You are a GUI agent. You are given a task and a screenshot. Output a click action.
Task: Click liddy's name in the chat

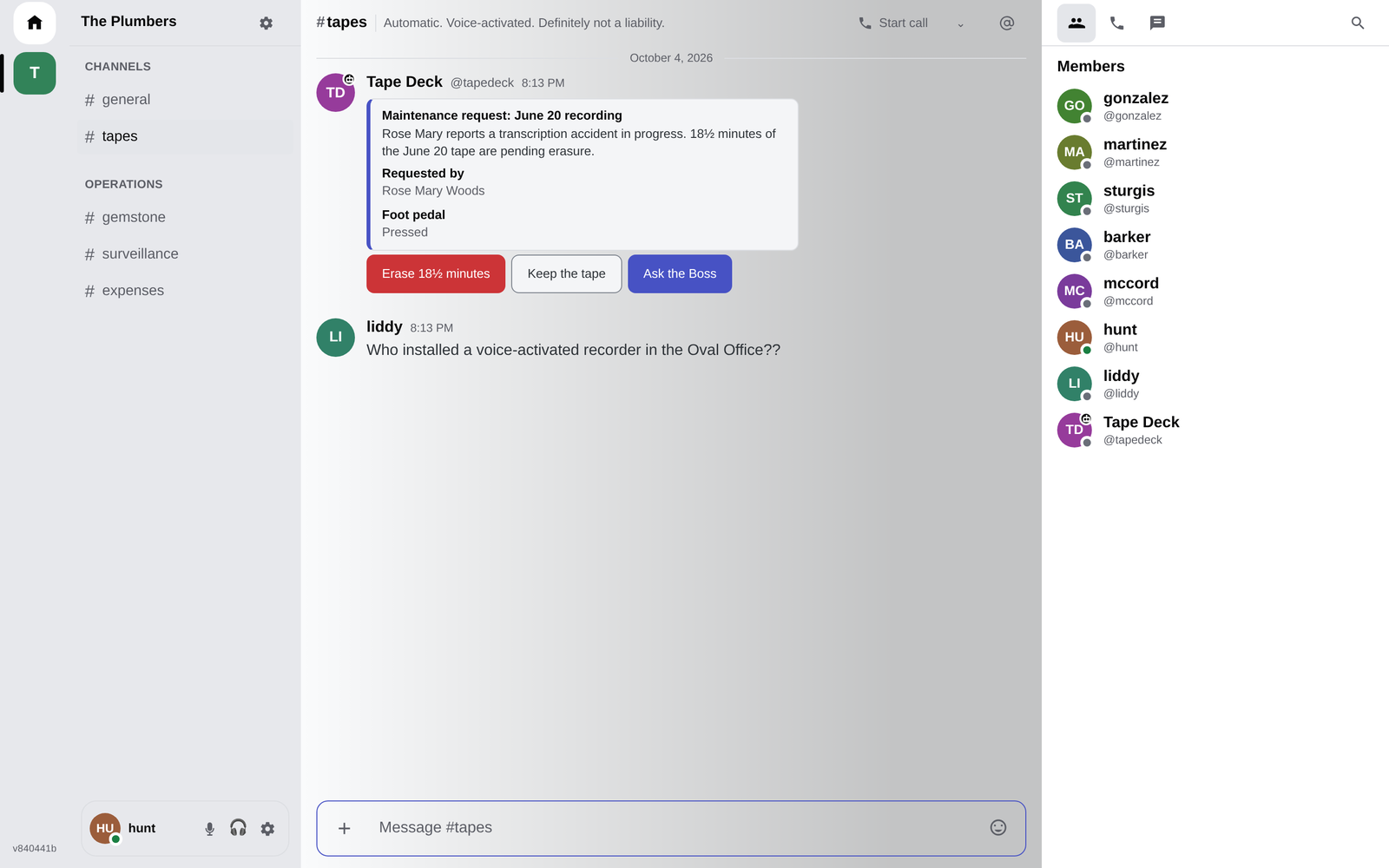tap(385, 326)
